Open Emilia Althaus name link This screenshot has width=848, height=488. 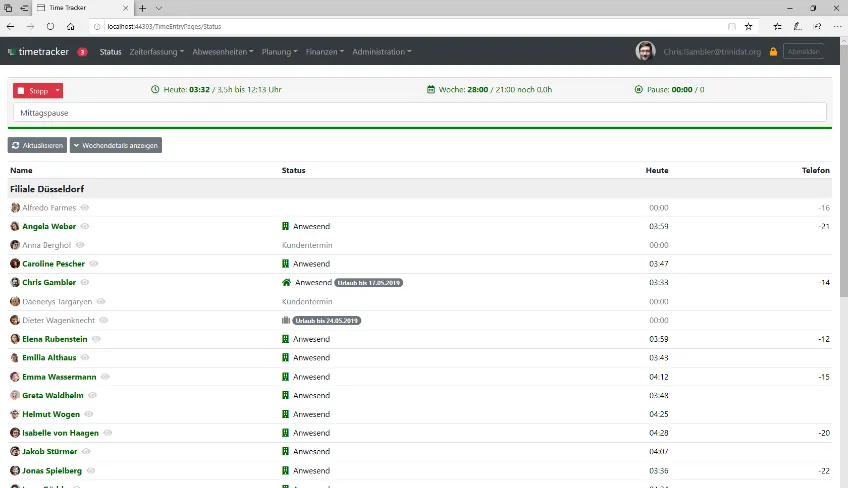49,358
